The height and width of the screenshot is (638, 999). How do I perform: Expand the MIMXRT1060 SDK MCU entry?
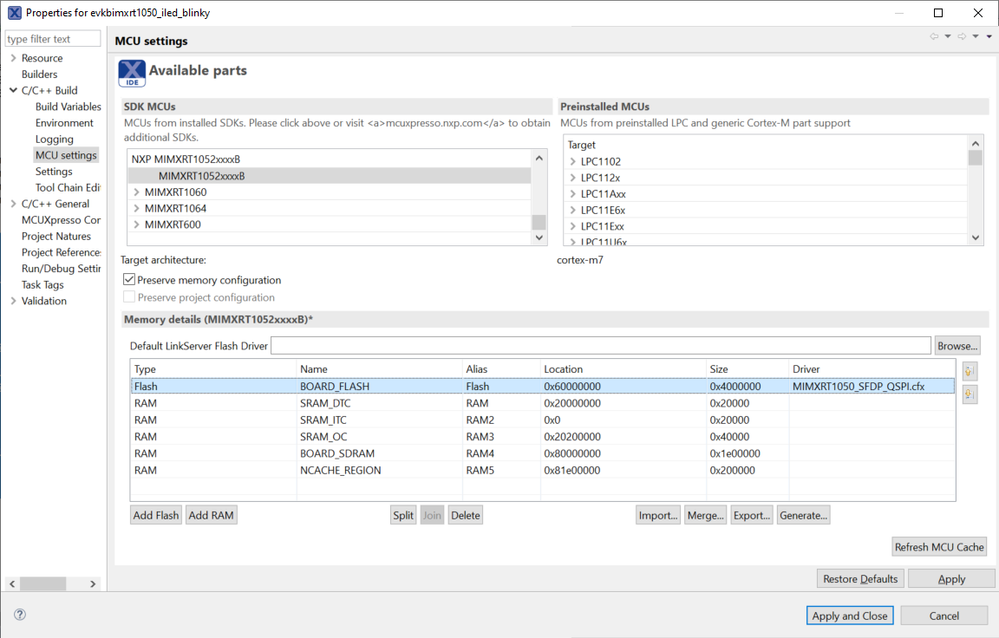tap(136, 192)
